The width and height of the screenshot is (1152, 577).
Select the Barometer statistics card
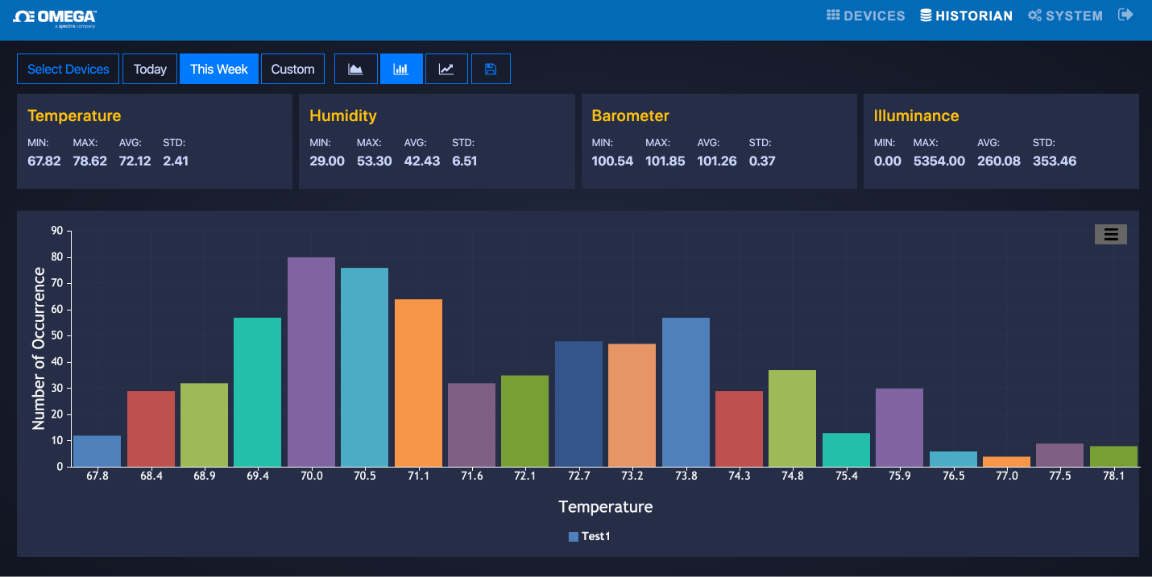(x=718, y=141)
